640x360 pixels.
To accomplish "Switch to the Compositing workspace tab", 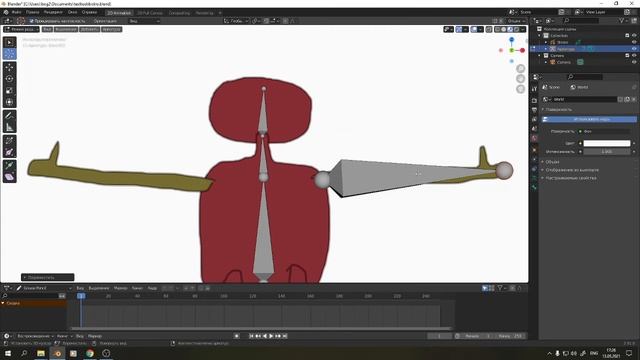I will point(179,13).
